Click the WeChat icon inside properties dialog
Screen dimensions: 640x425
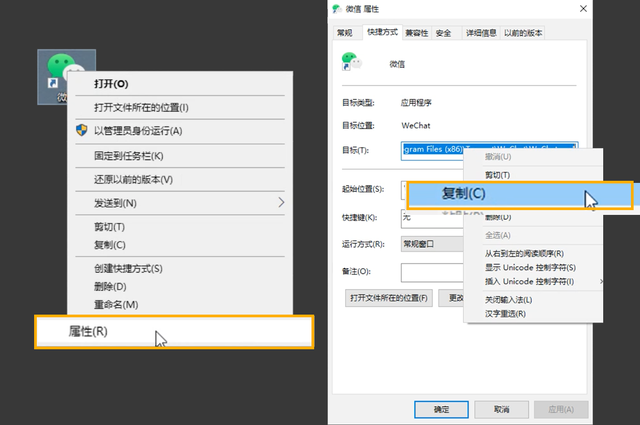pos(351,62)
